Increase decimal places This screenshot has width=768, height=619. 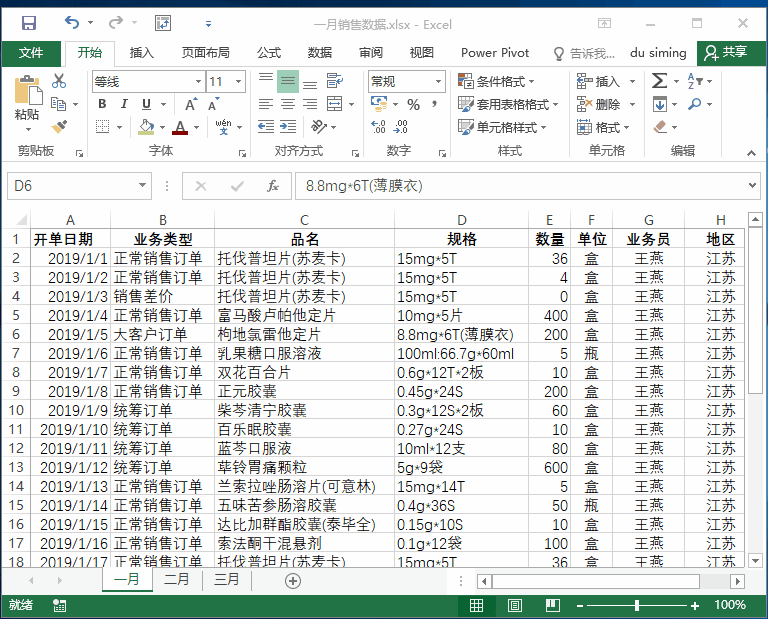click(379, 127)
